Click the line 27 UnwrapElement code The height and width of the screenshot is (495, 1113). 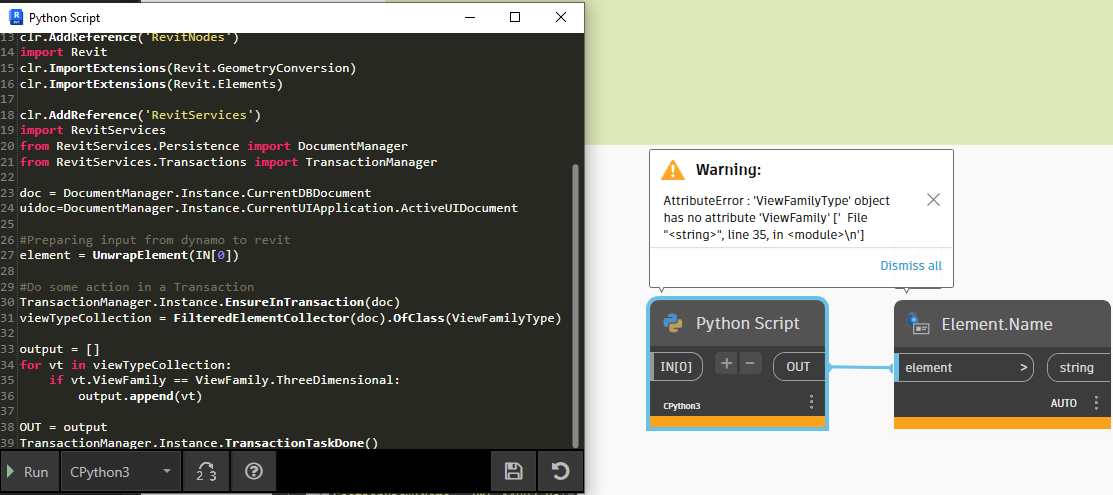[129, 256]
